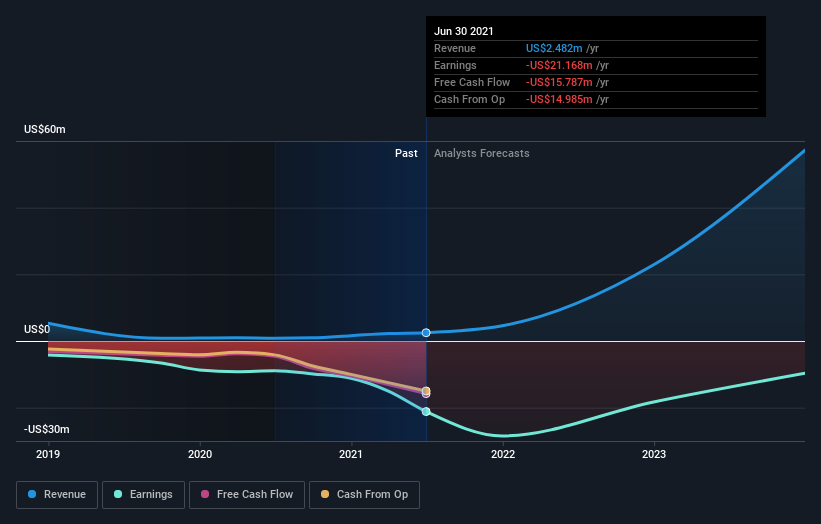
Task: Click the pink Free Cash Flow dot
Action: click(205, 494)
